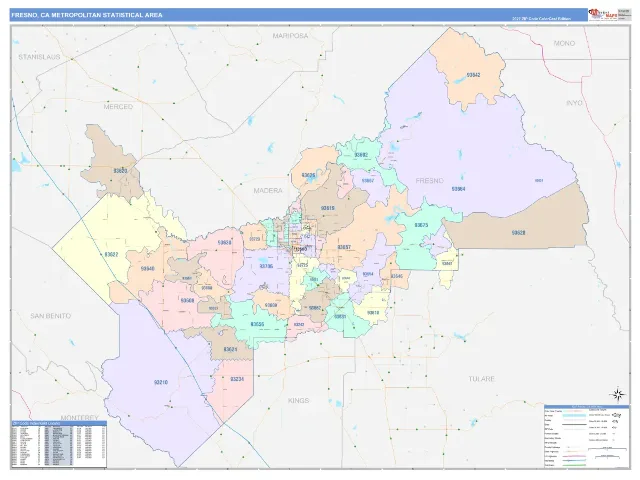Click the compass rose north arrow
This screenshot has height=480, width=640.
pos(618,394)
